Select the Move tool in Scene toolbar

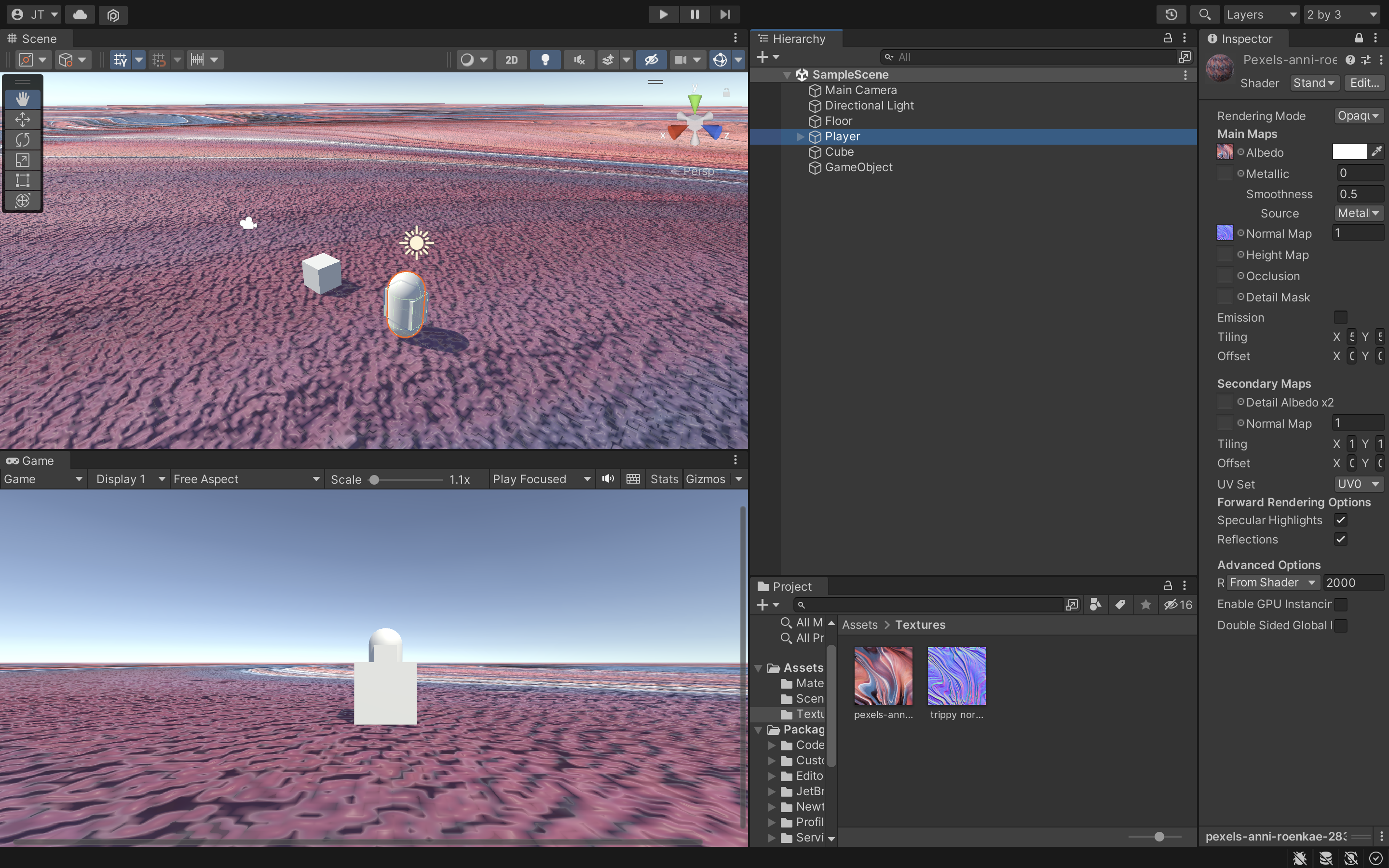click(x=22, y=120)
